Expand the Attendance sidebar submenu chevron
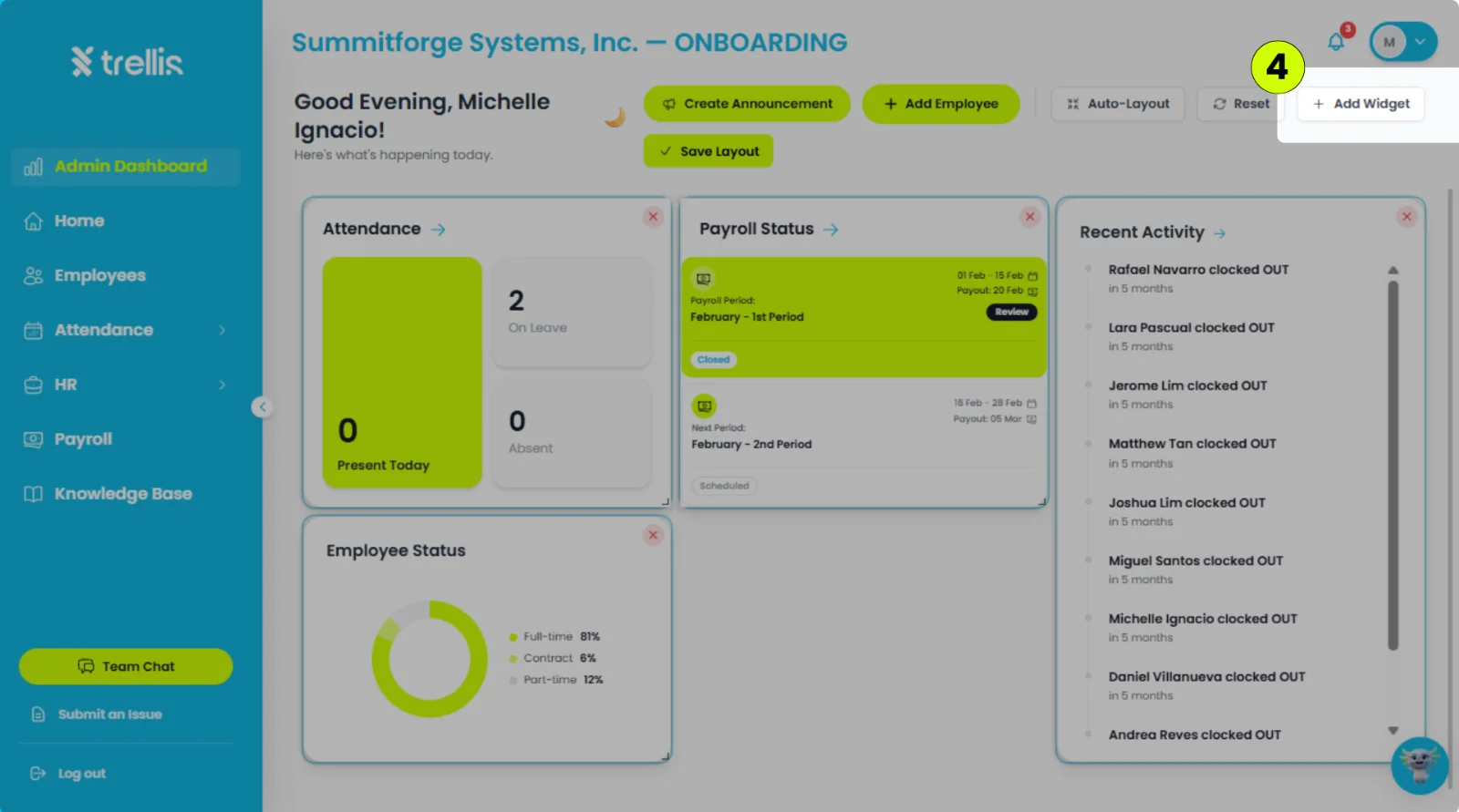 click(222, 331)
